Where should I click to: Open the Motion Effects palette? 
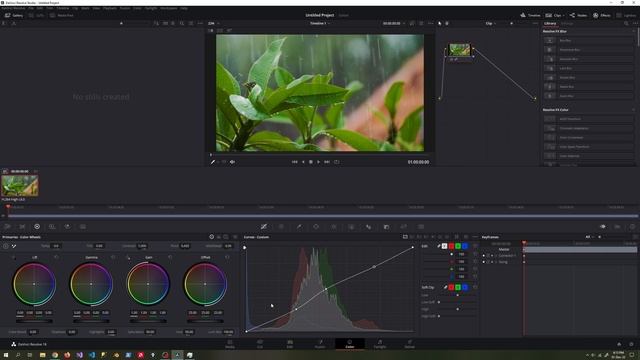pos(83,227)
